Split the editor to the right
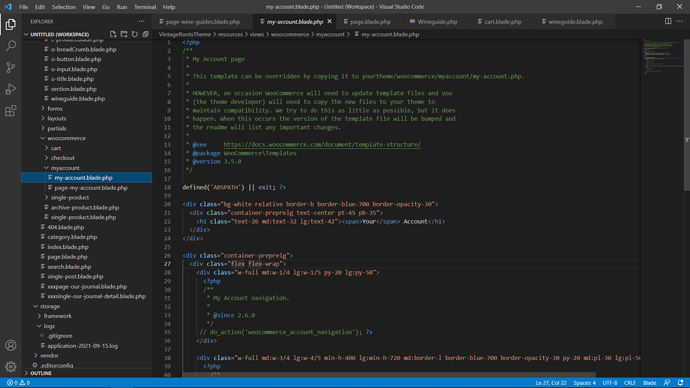 (668, 21)
